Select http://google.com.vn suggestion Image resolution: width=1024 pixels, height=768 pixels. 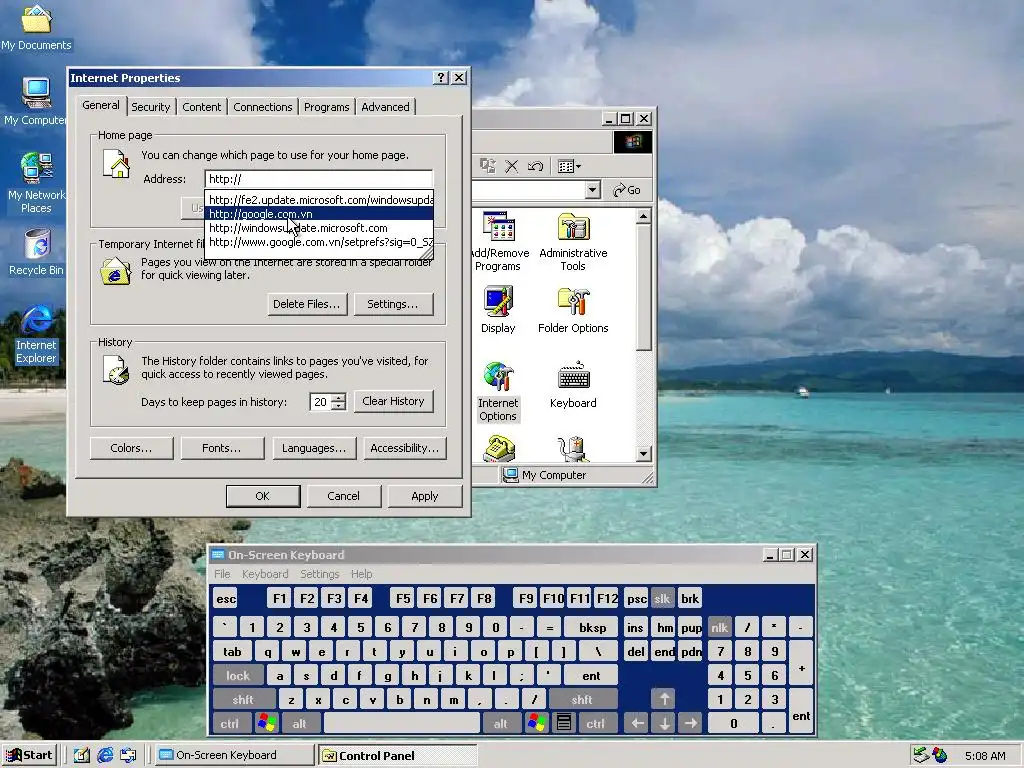[x=319, y=214]
